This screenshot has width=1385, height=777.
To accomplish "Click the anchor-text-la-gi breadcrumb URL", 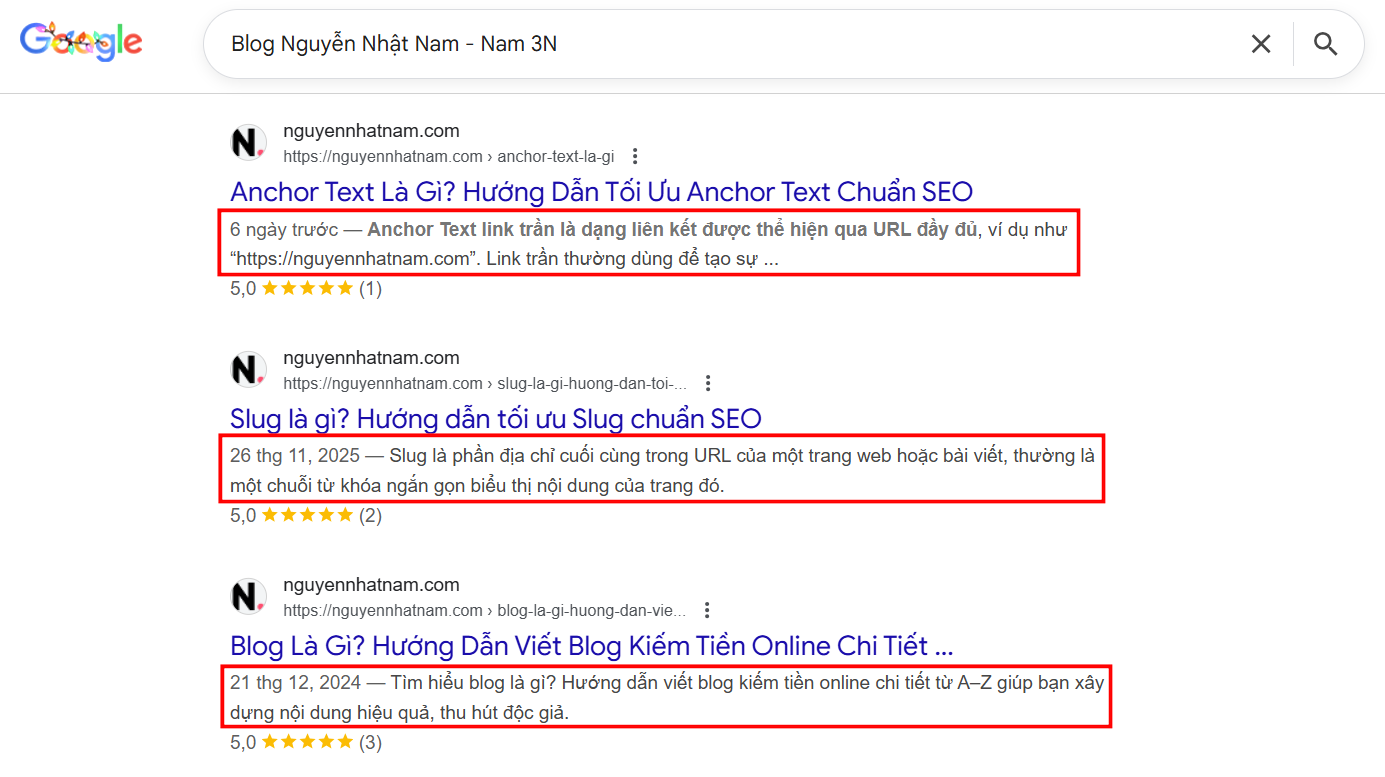I will [448, 156].
